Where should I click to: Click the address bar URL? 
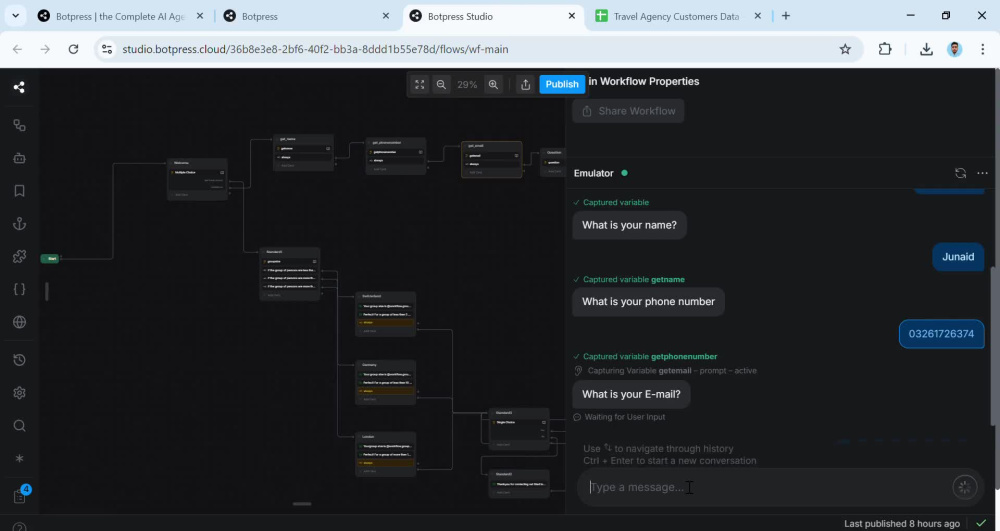coord(315,49)
